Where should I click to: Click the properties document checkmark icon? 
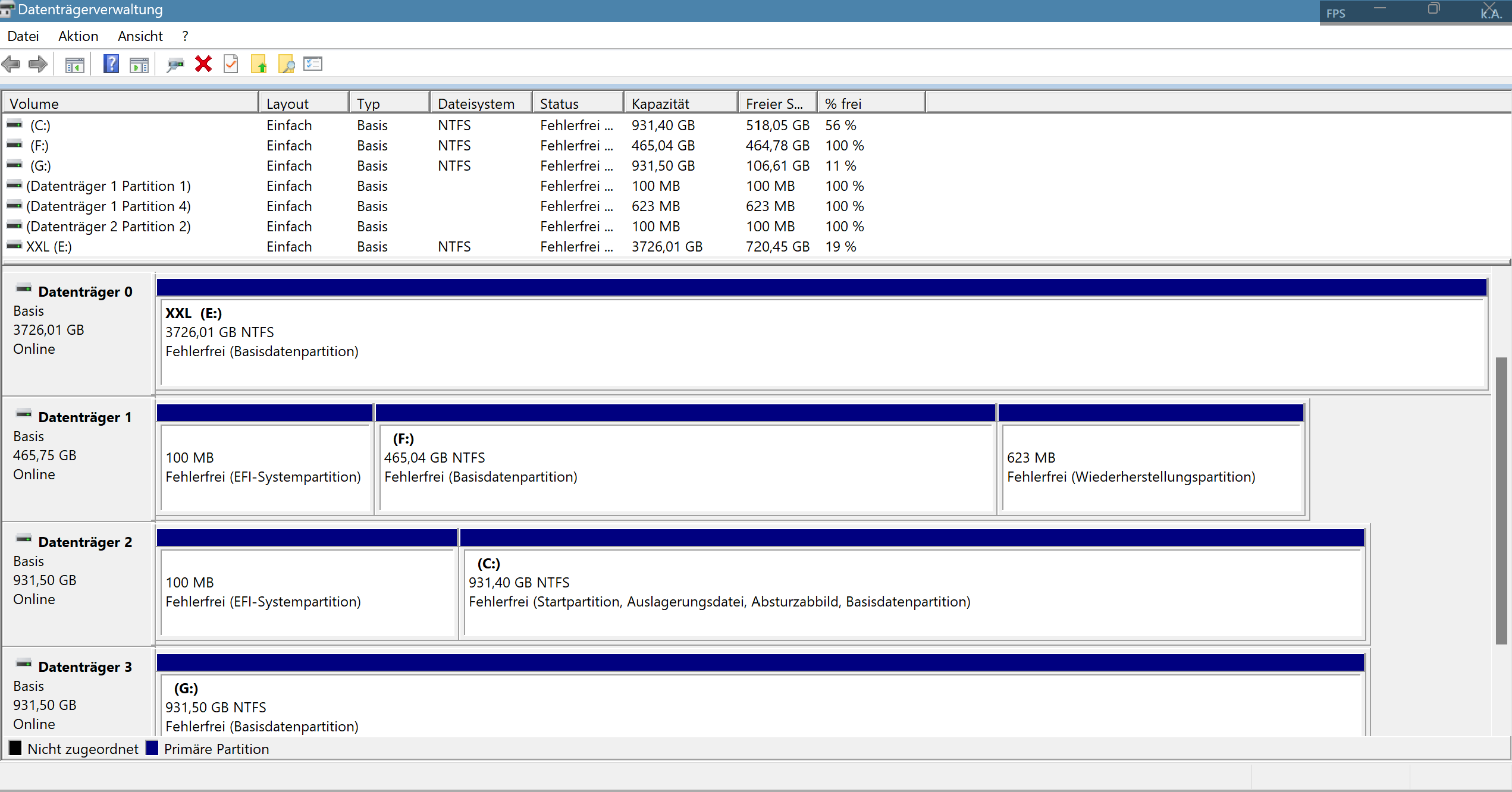pos(231,64)
